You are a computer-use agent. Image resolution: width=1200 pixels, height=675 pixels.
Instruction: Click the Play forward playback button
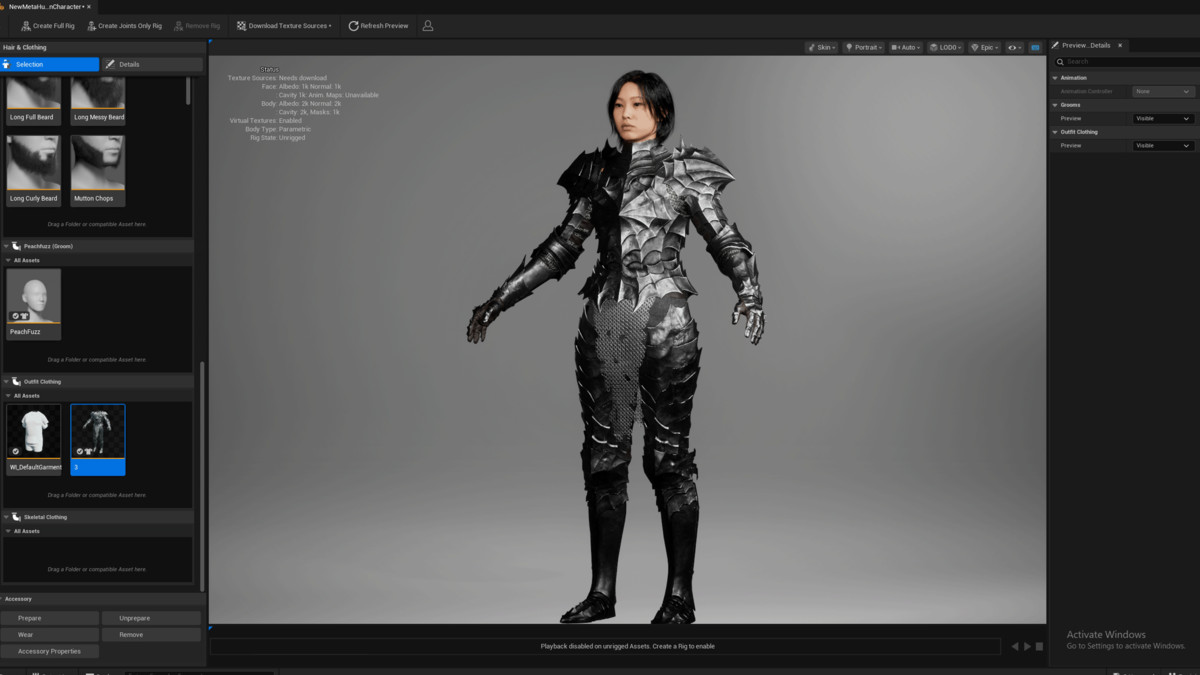coord(1027,646)
